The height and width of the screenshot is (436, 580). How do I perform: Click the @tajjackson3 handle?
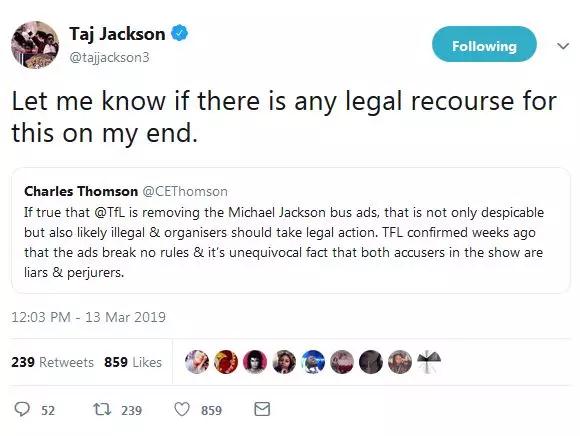coord(109,57)
